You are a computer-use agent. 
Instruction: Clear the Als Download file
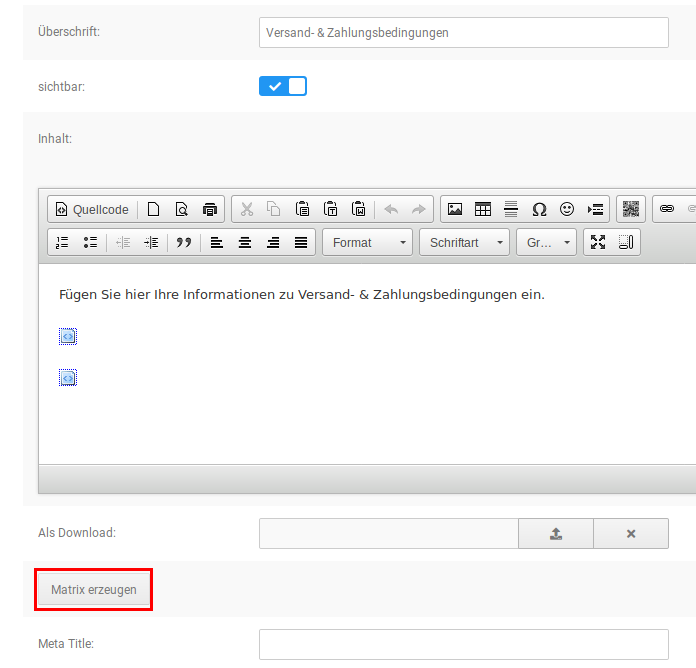tap(631, 534)
